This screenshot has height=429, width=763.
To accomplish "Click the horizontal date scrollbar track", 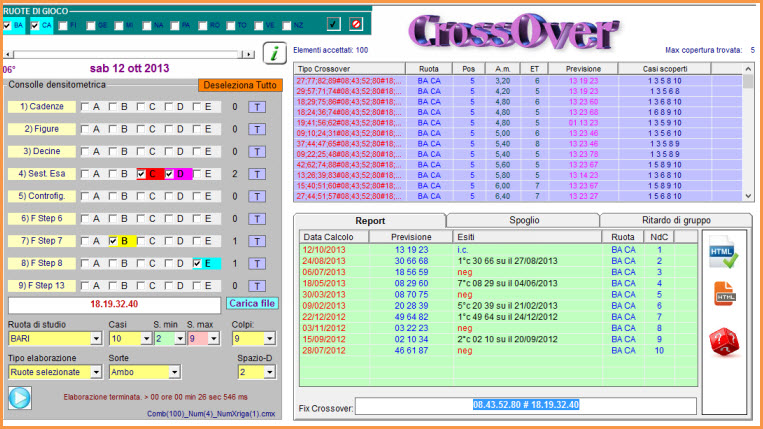I will (x=128, y=54).
